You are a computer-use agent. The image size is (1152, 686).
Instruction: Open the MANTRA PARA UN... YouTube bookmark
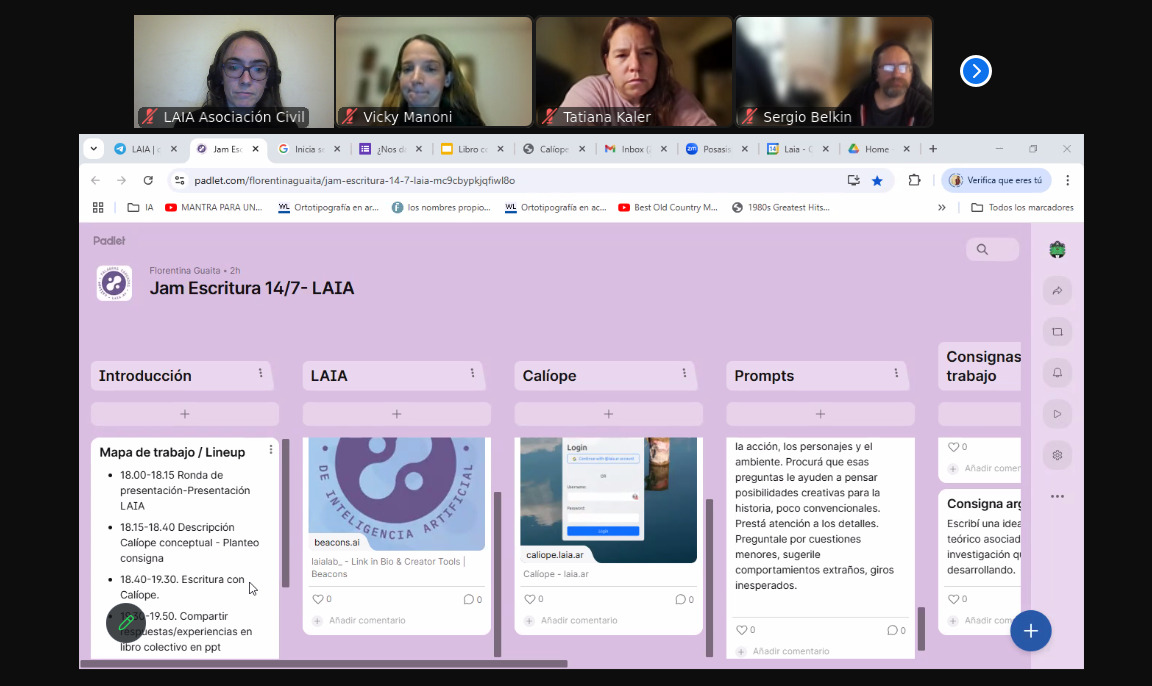213,208
